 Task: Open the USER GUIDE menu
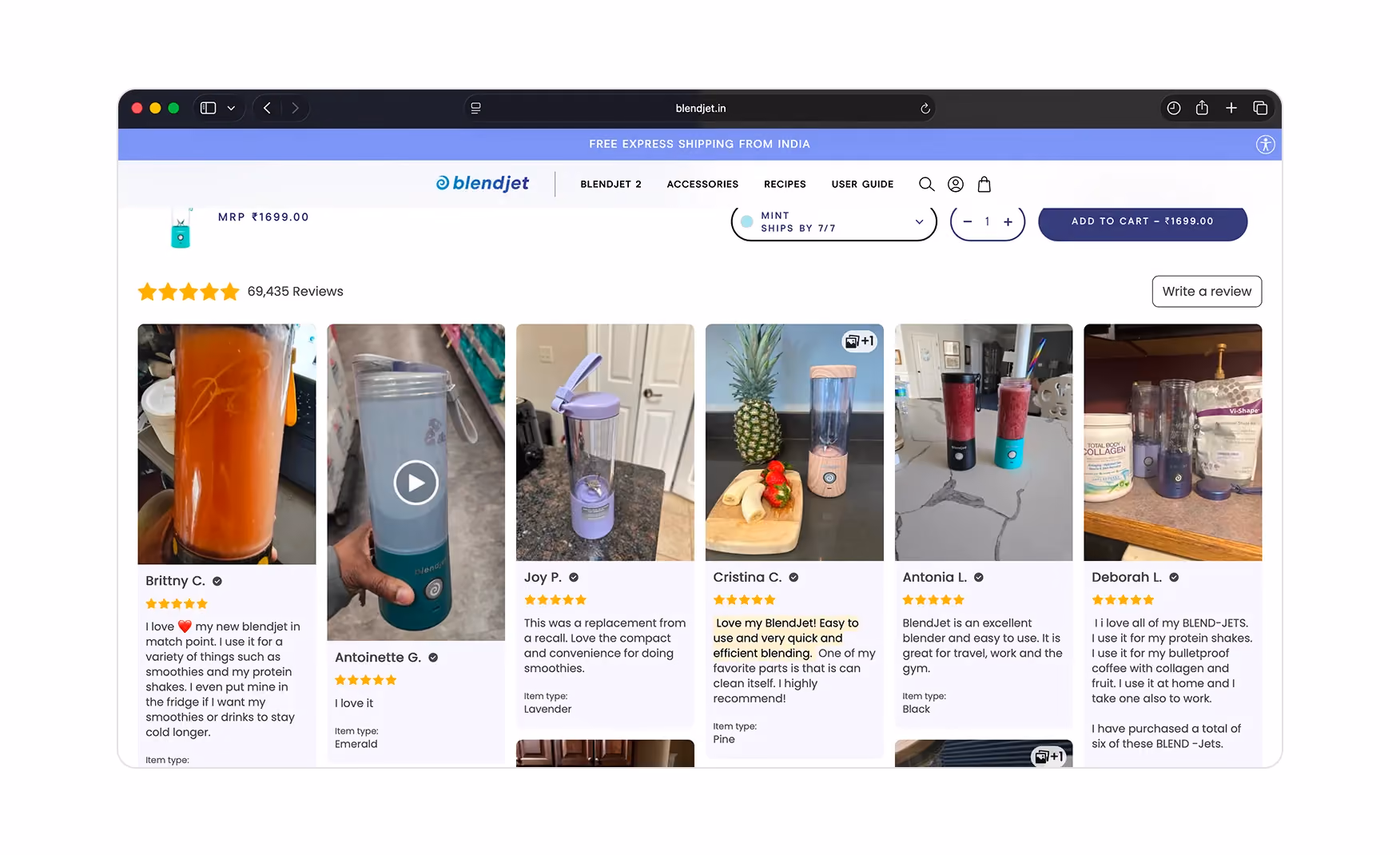862,185
